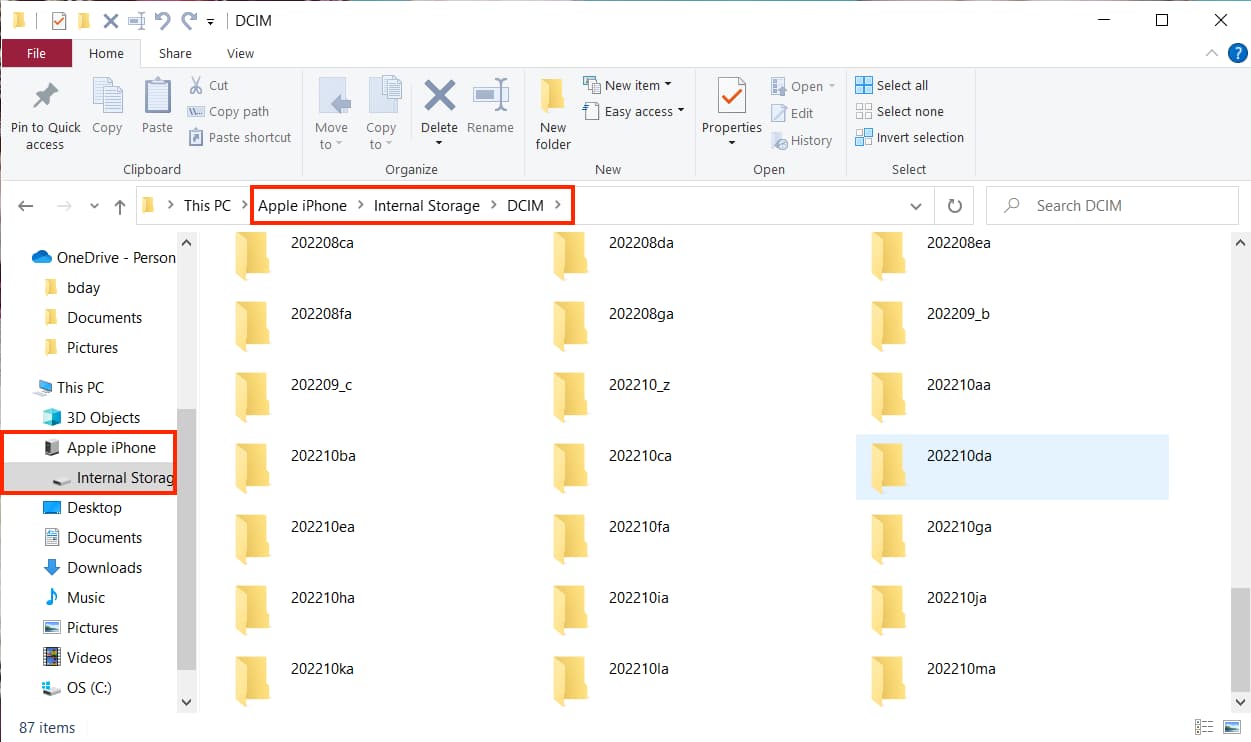Click Invert selection in Select group
This screenshot has height=742, width=1251.
coord(909,138)
